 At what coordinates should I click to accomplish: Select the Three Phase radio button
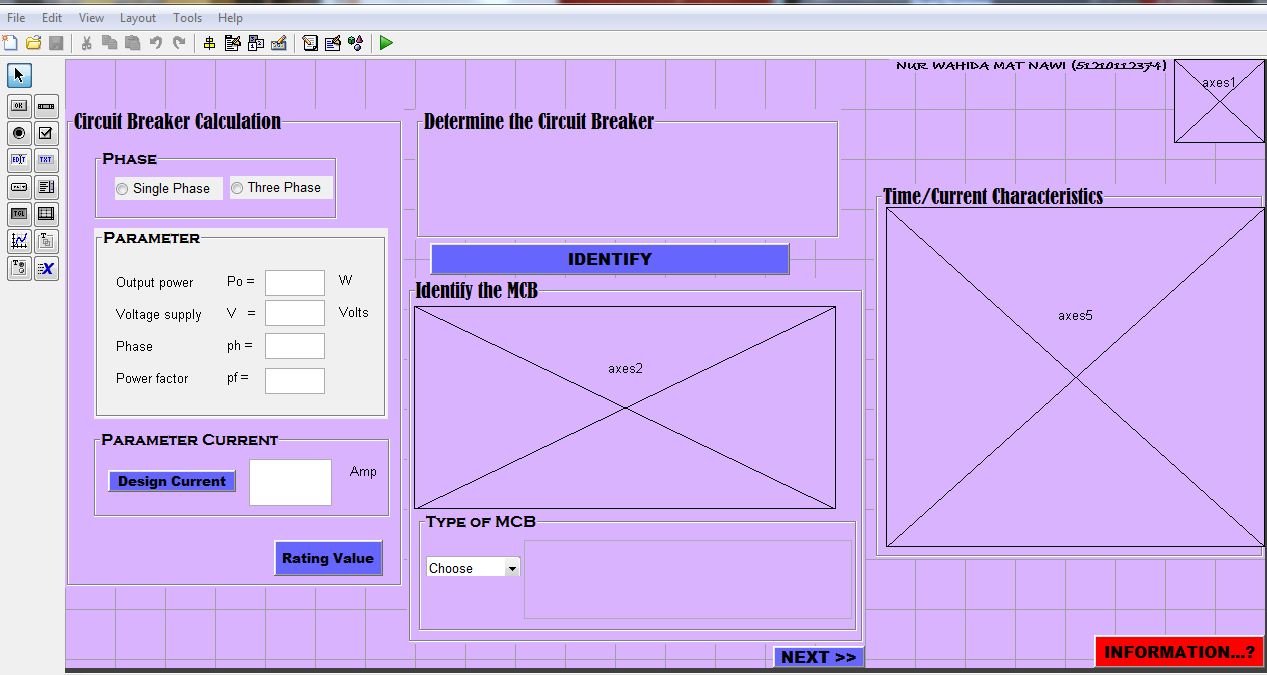[x=237, y=187]
